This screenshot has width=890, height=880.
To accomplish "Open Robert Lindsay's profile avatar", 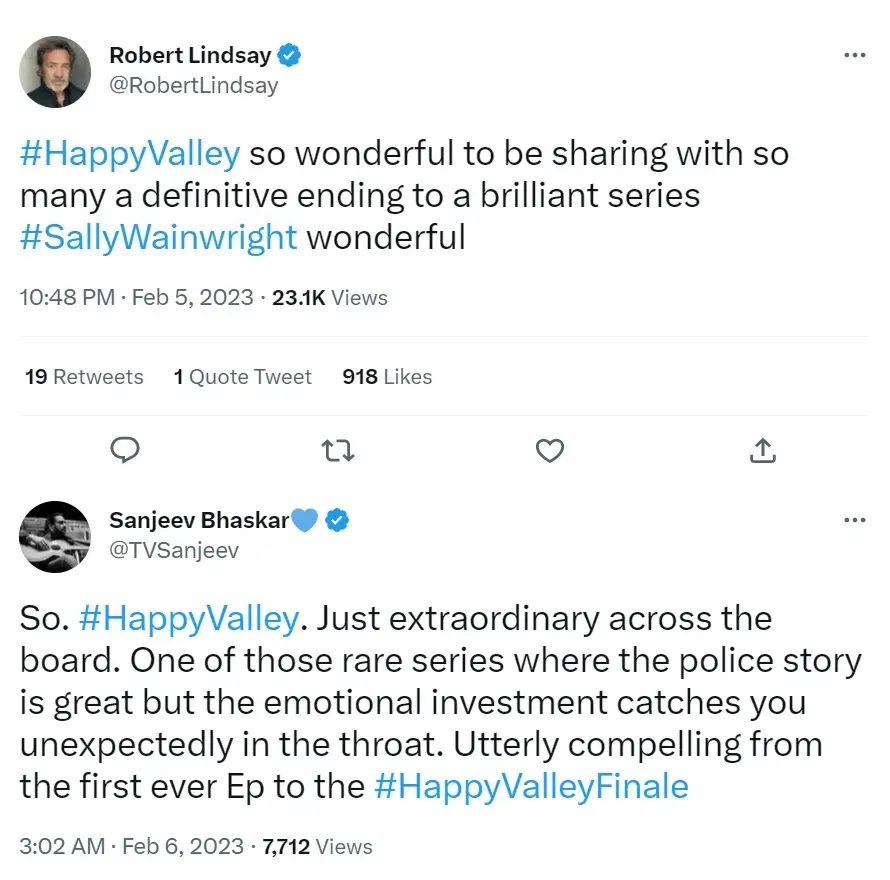I will [x=55, y=71].
